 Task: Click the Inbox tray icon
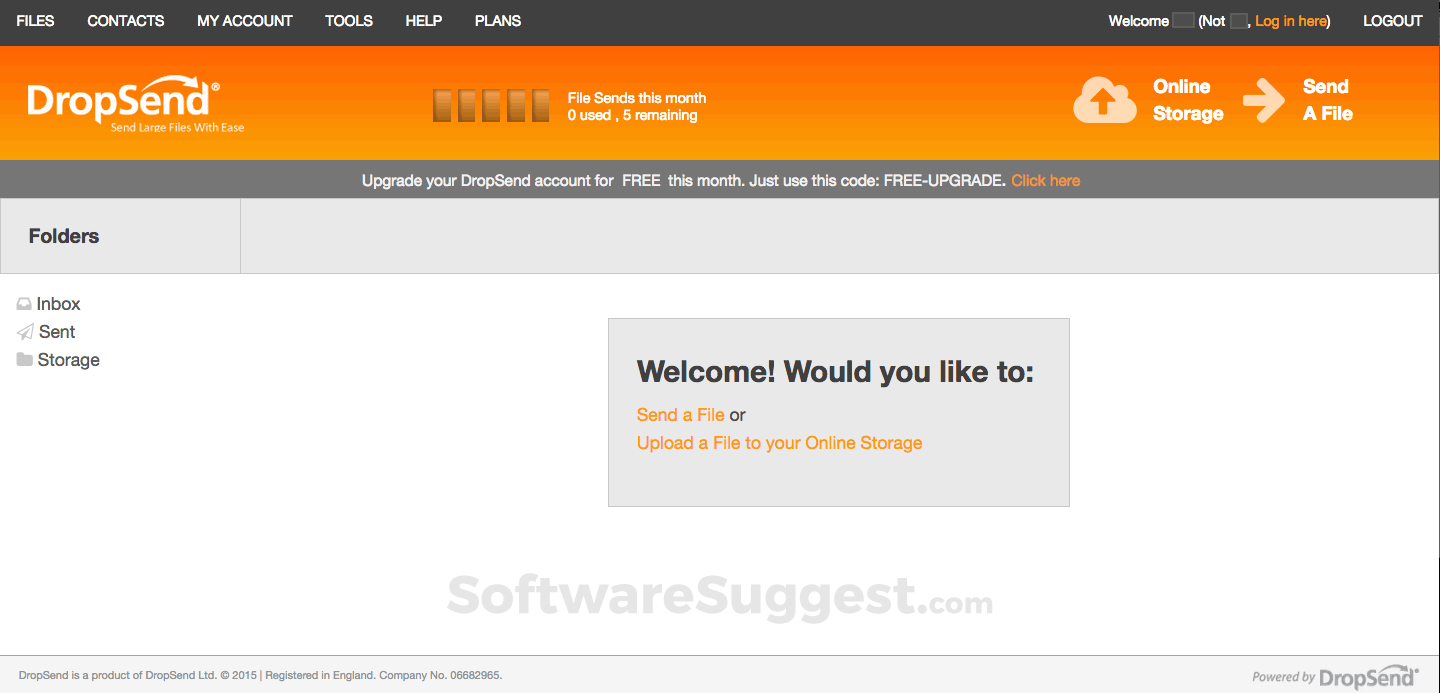pos(24,304)
